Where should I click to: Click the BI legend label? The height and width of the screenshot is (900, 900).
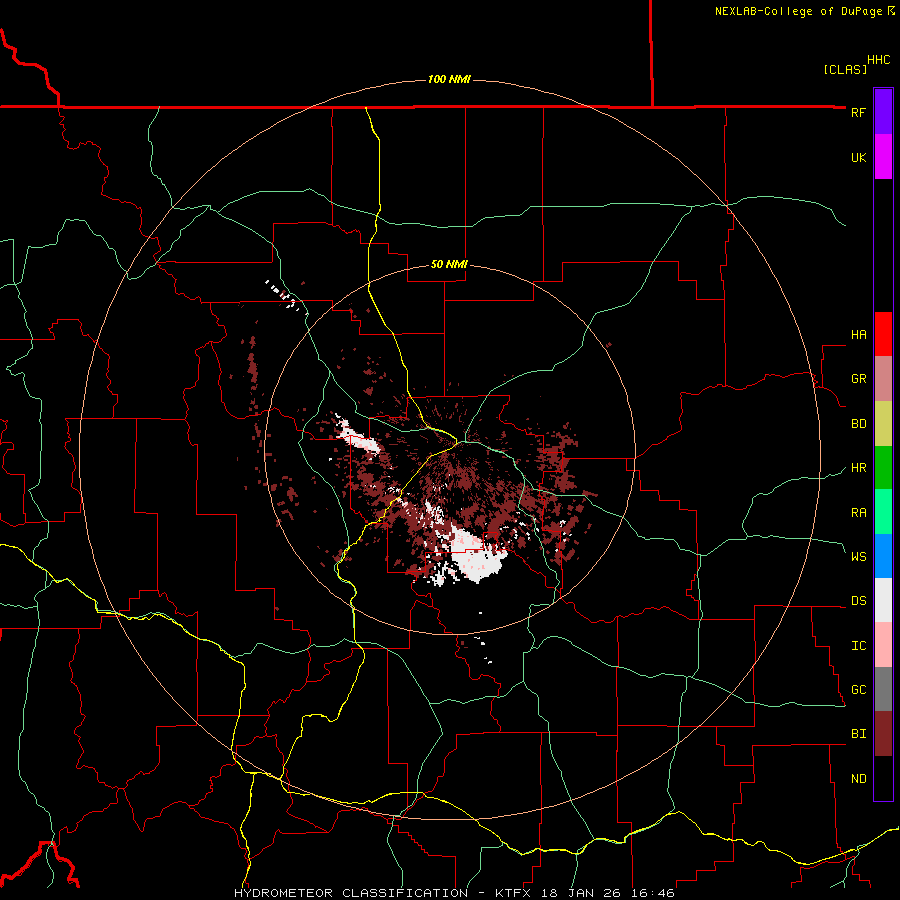[859, 734]
